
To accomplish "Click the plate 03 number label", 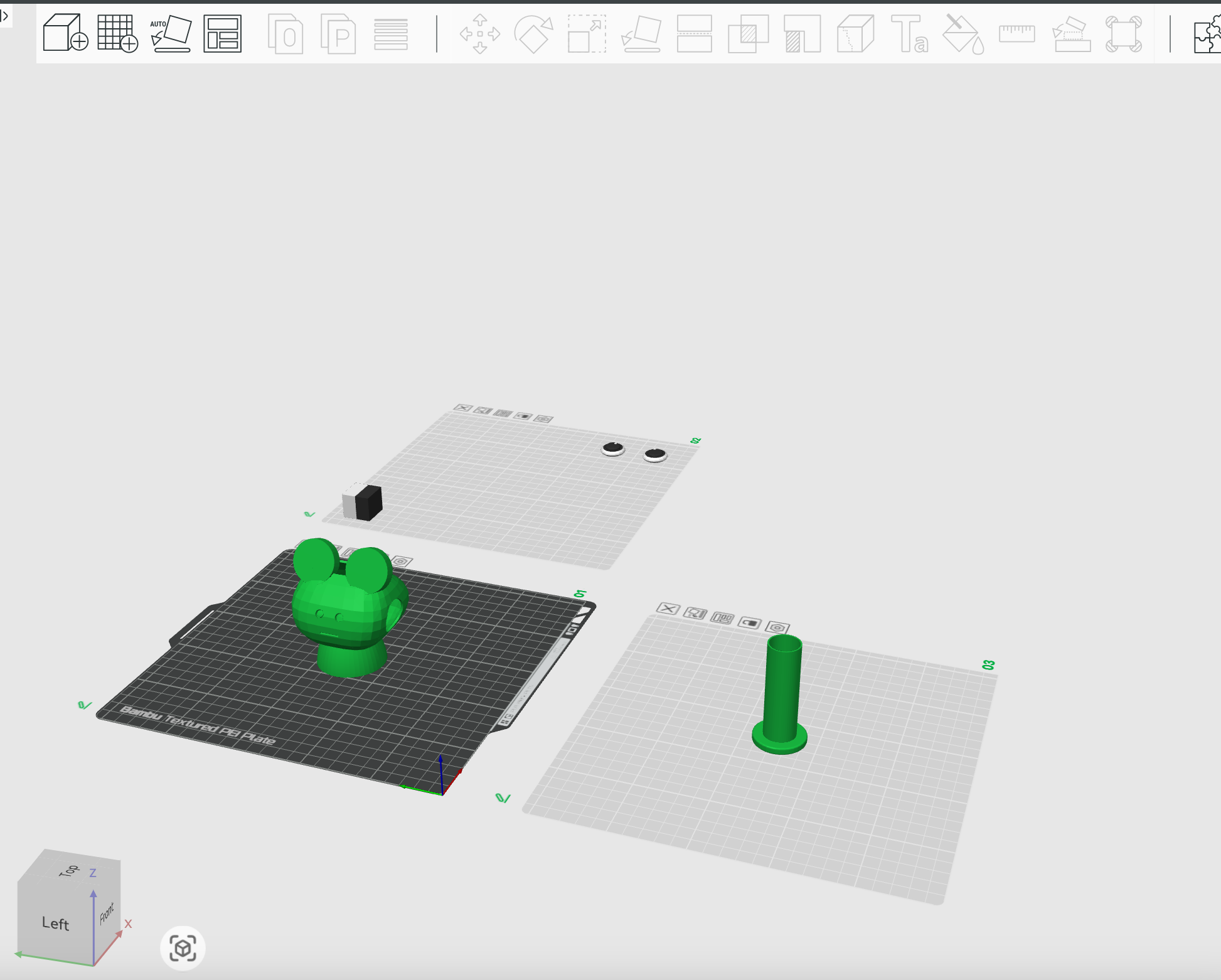I will pos(989,665).
